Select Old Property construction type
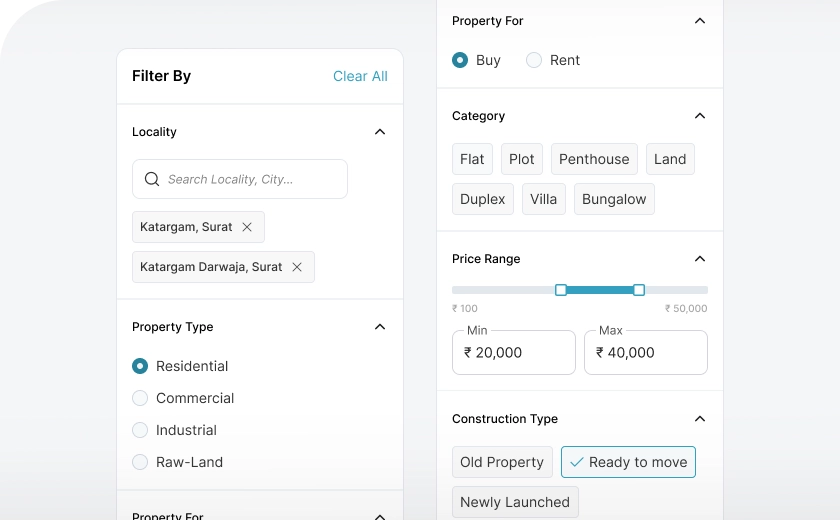Viewport: 840px width, 520px height. [x=502, y=462]
